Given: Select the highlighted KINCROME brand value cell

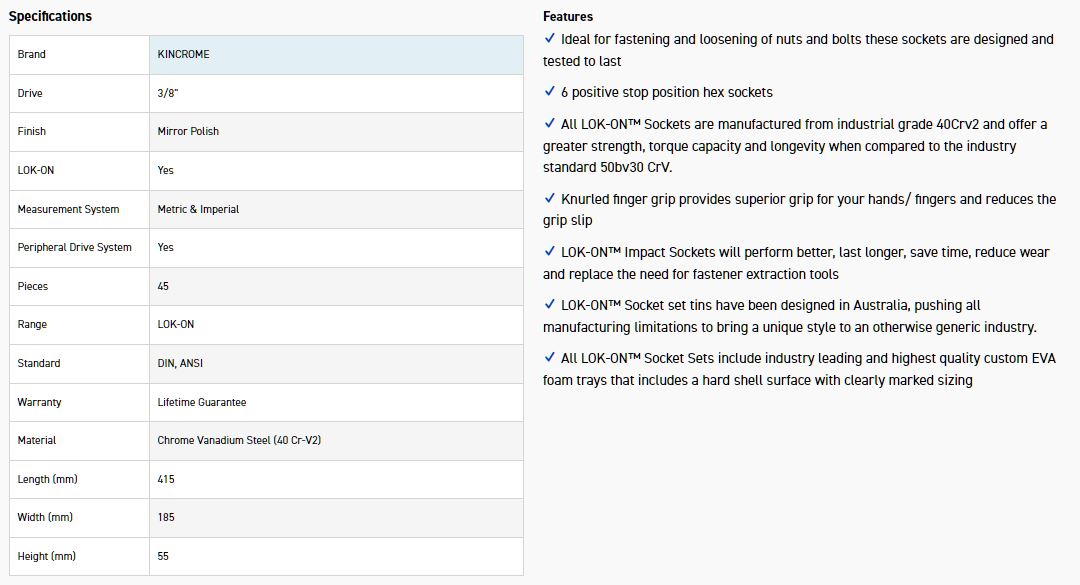Looking at the screenshot, I should pyautogui.click(x=335, y=54).
